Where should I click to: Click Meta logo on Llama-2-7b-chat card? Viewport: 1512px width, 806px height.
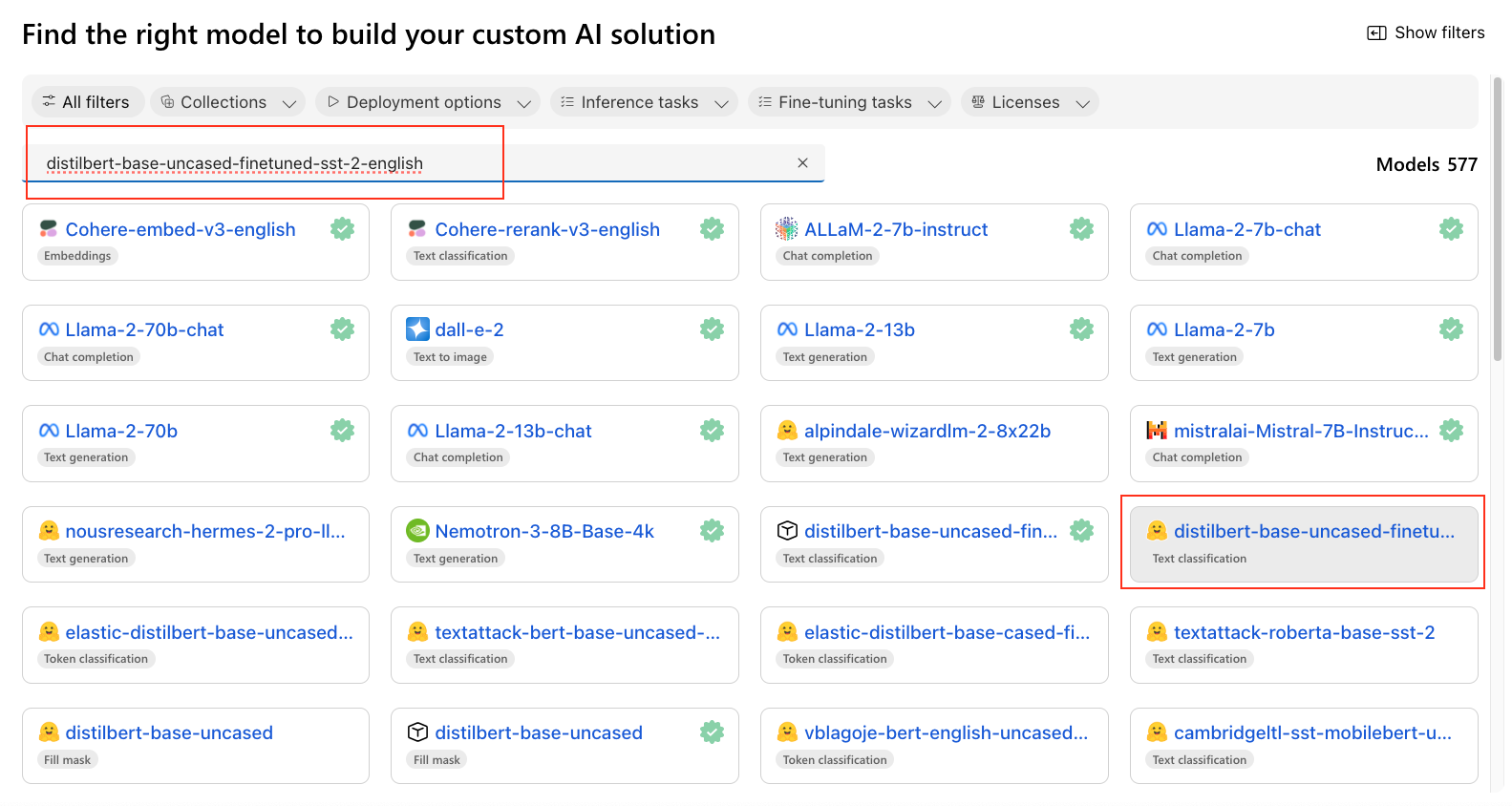pos(1157,229)
